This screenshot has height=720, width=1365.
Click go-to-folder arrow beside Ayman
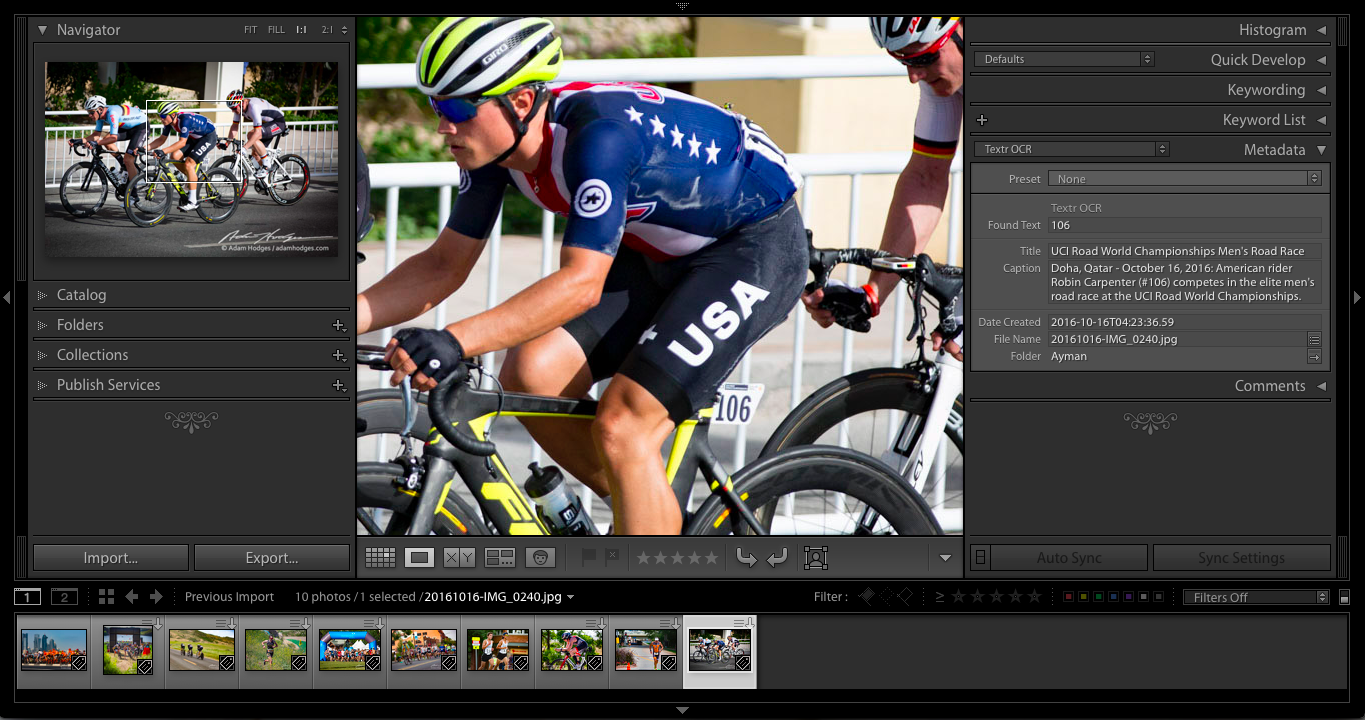[x=1314, y=357]
